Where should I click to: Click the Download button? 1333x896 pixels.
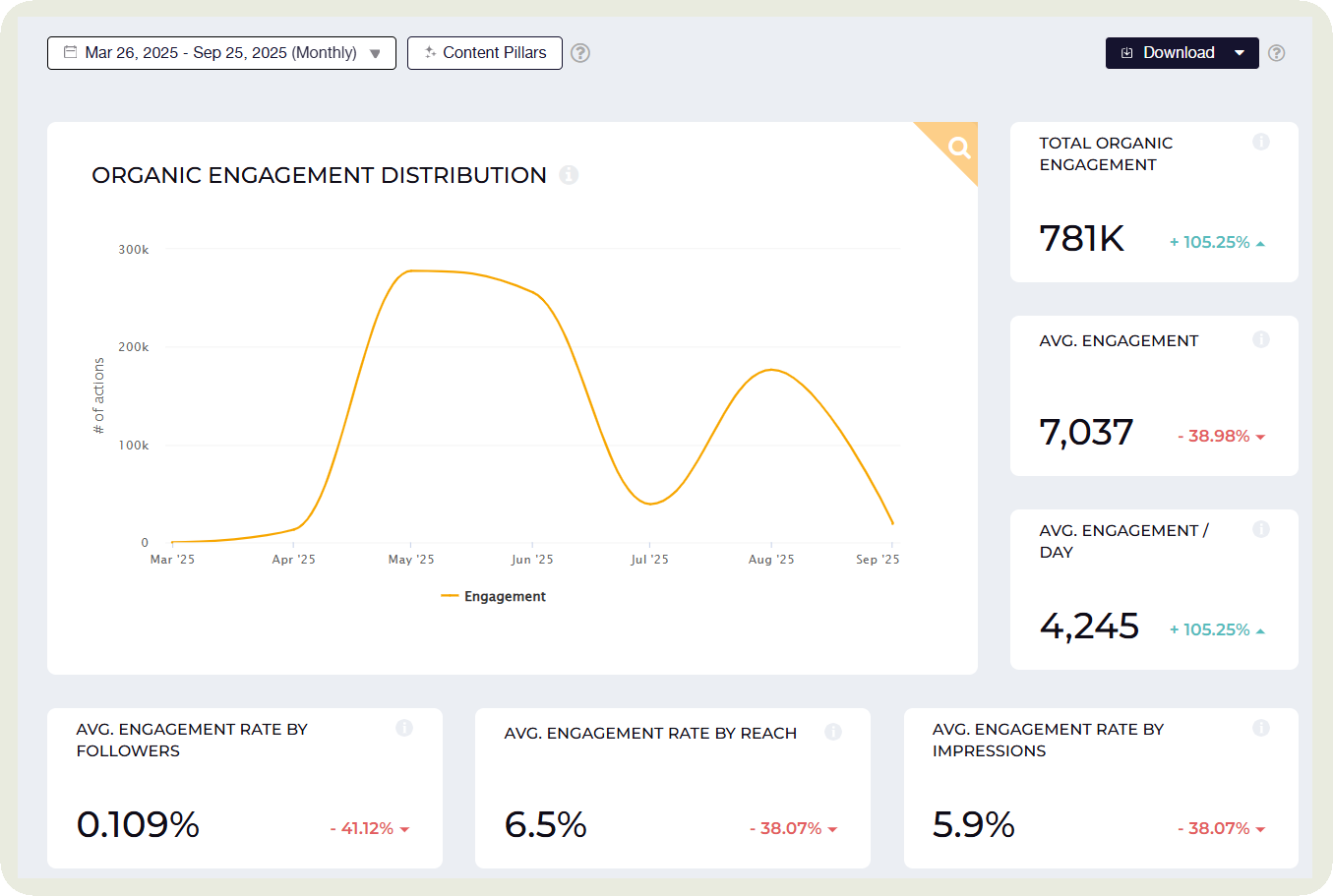tap(1168, 53)
